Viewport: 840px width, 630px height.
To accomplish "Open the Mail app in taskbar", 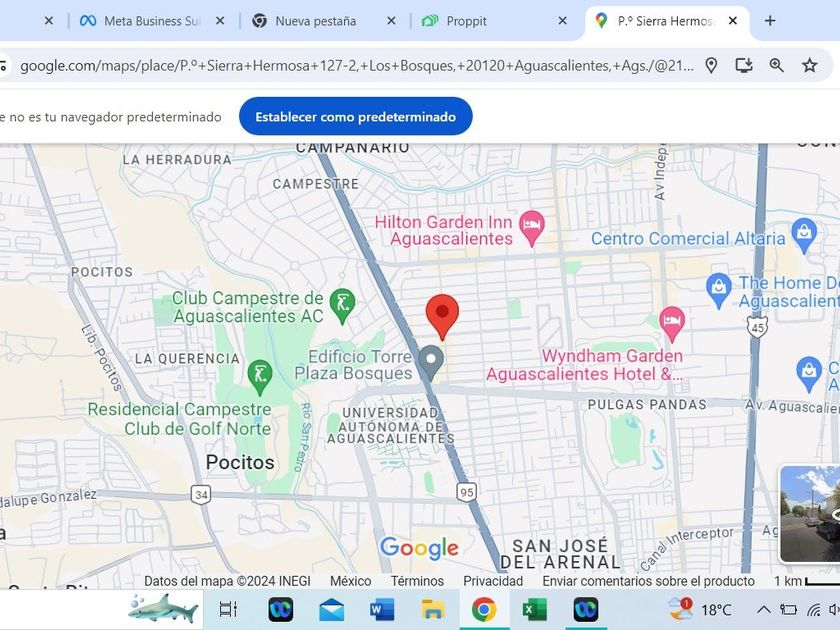I will 331,610.
